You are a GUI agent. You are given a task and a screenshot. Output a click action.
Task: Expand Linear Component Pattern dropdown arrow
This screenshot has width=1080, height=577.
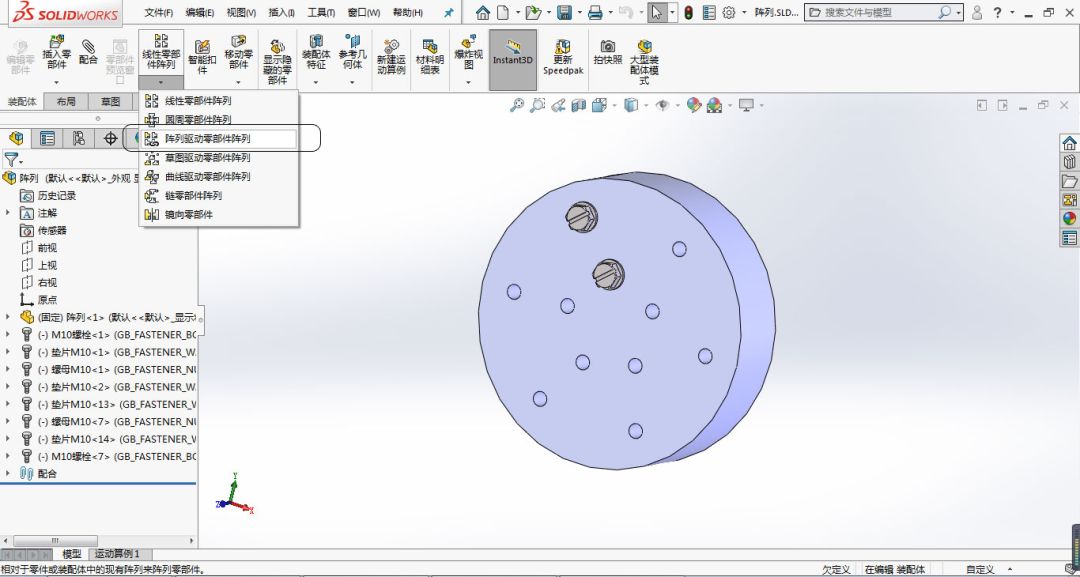click(x=160, y=82)
